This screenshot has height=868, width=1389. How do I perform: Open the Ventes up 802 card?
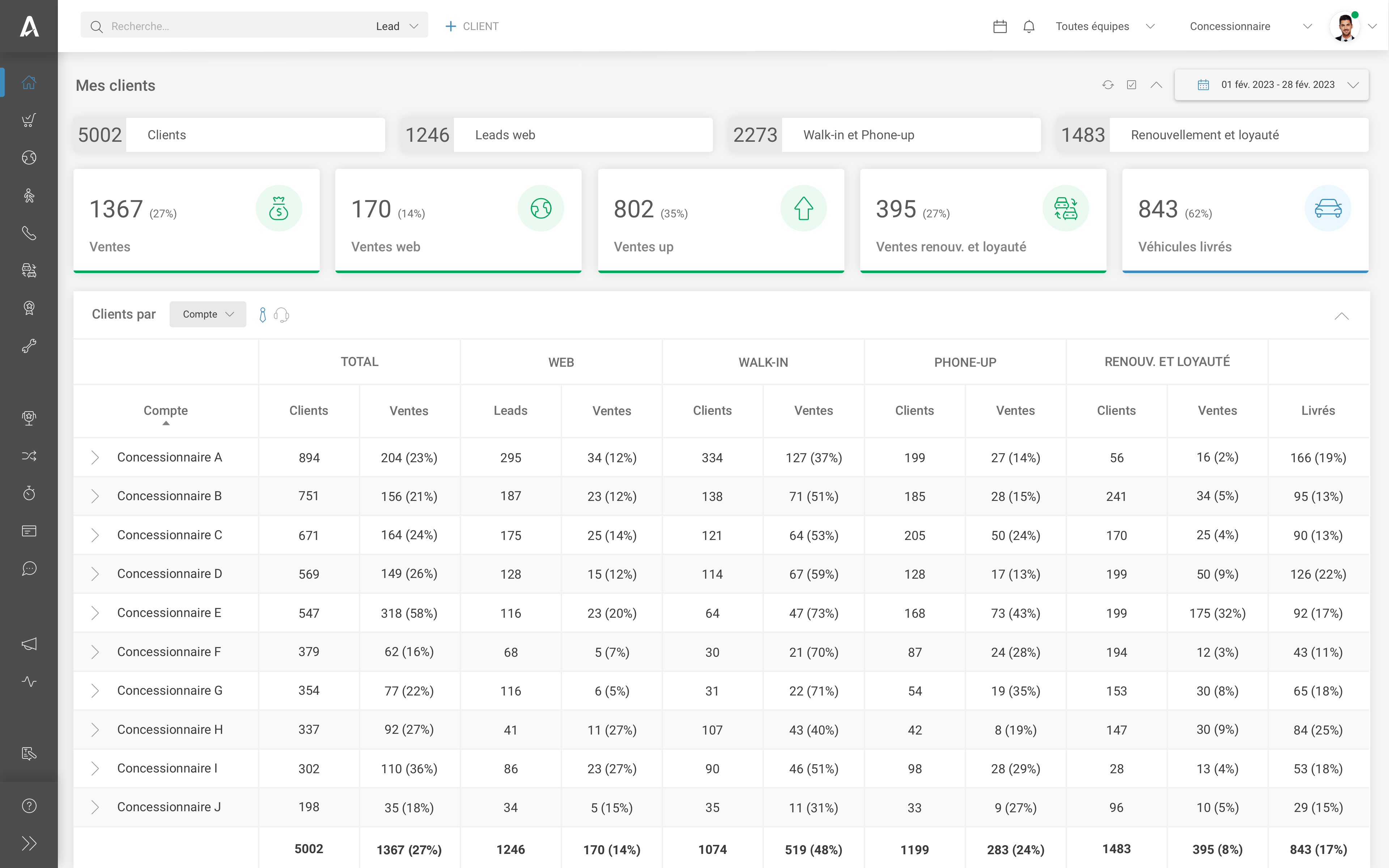coord(721,221)
